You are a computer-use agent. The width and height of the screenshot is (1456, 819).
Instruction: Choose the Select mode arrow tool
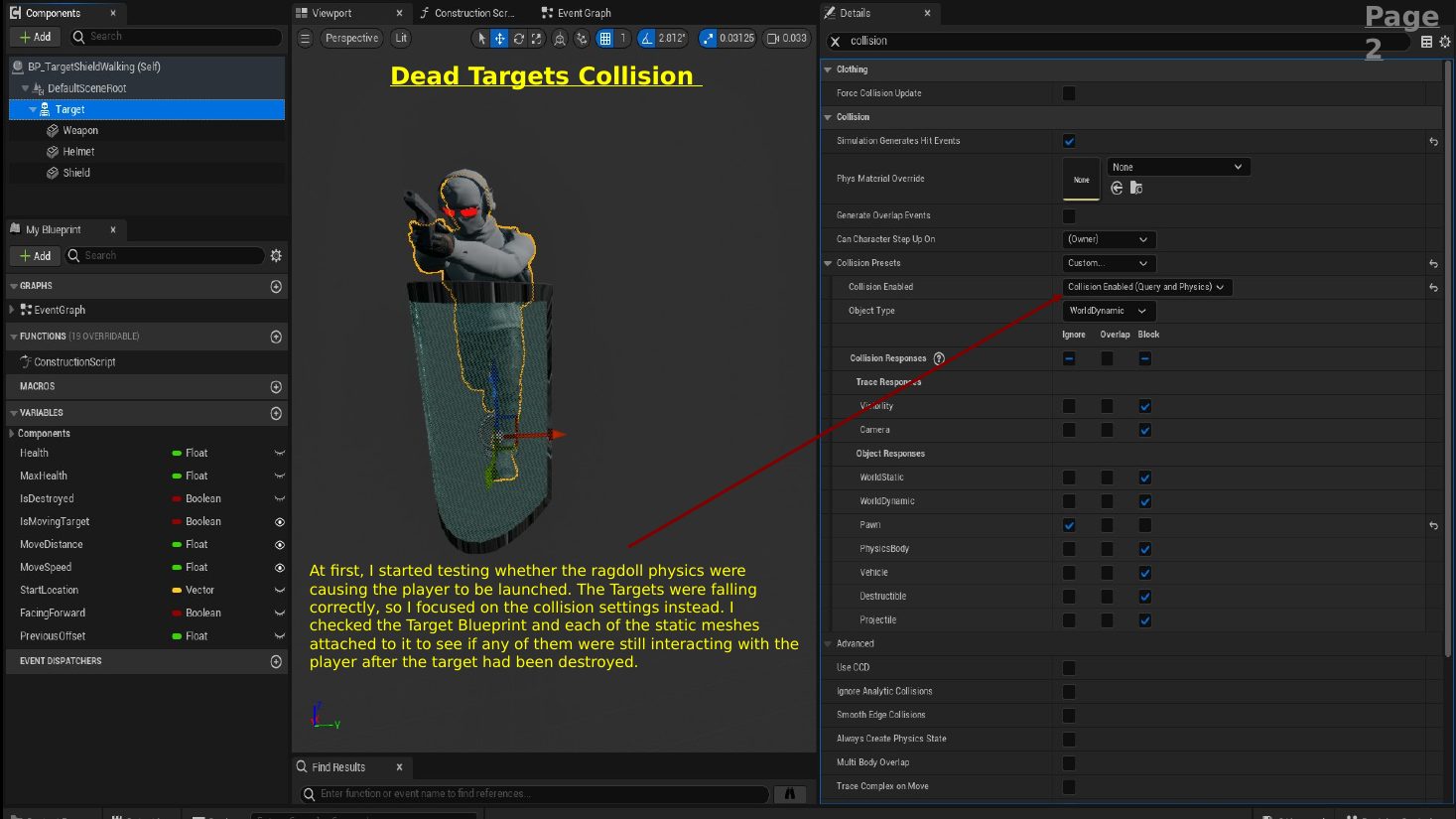tap(481, 38)
